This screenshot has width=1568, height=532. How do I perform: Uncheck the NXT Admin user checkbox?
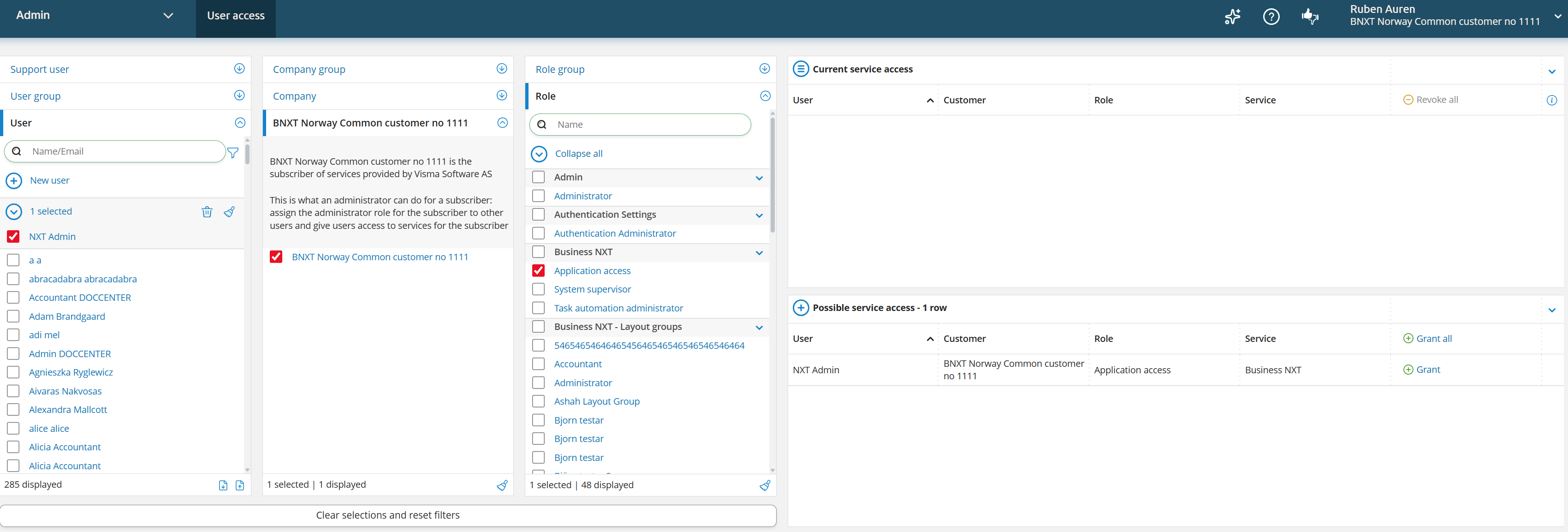pyautogui.click(x=13, y=237)
